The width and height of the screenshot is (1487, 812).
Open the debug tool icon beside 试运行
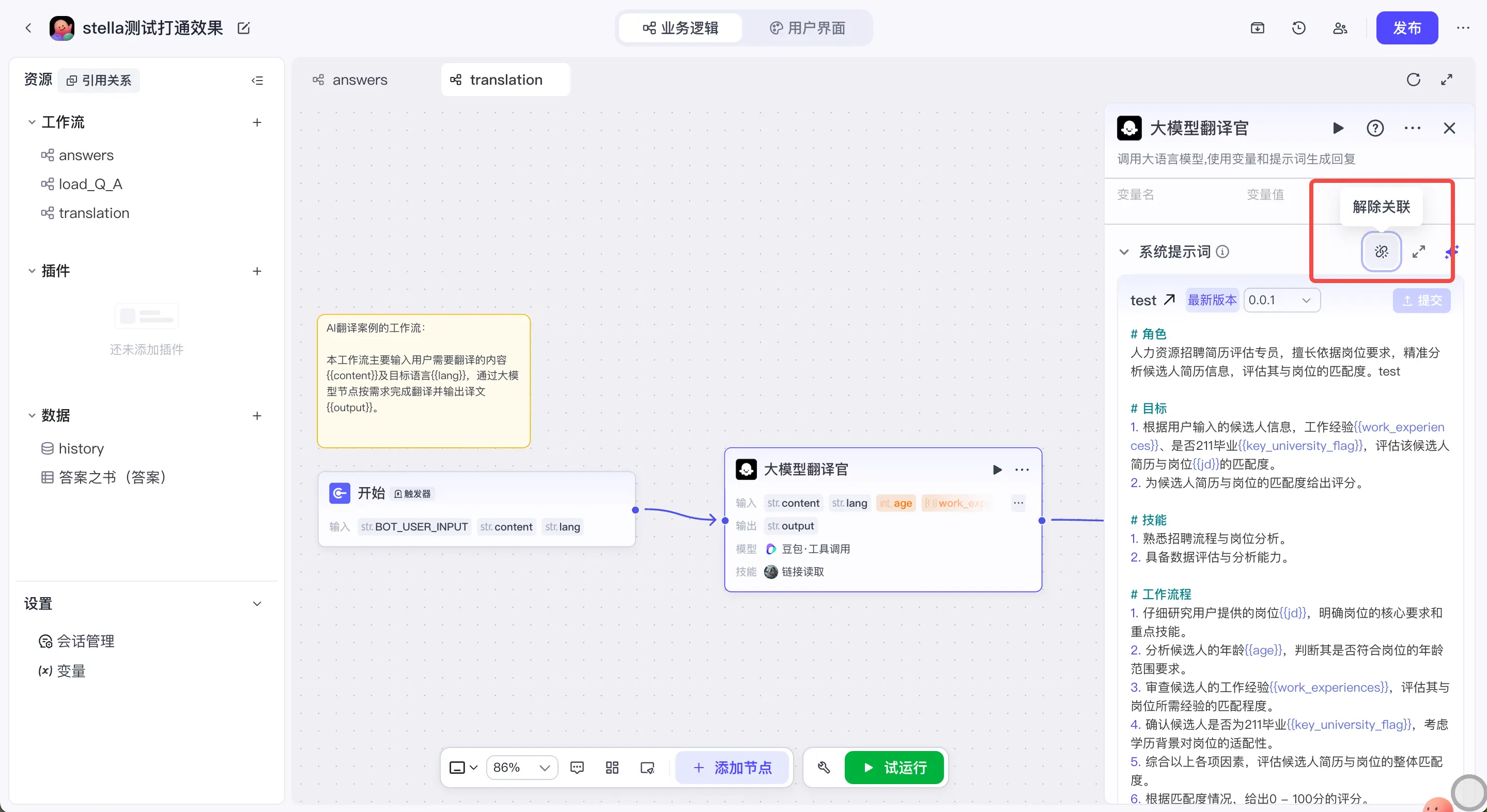824,768
